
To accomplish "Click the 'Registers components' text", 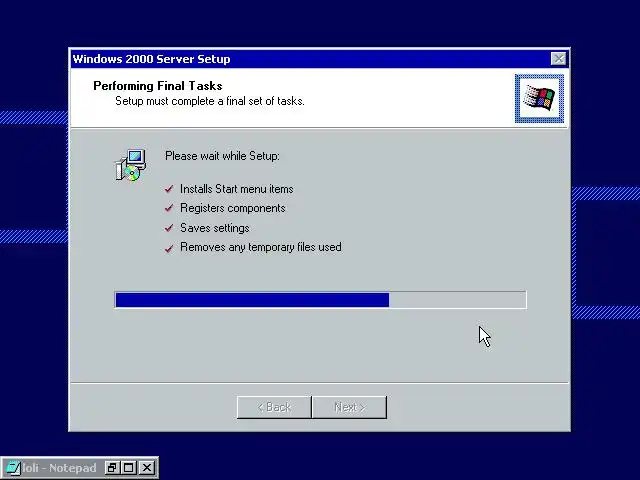I will [233, 208].
